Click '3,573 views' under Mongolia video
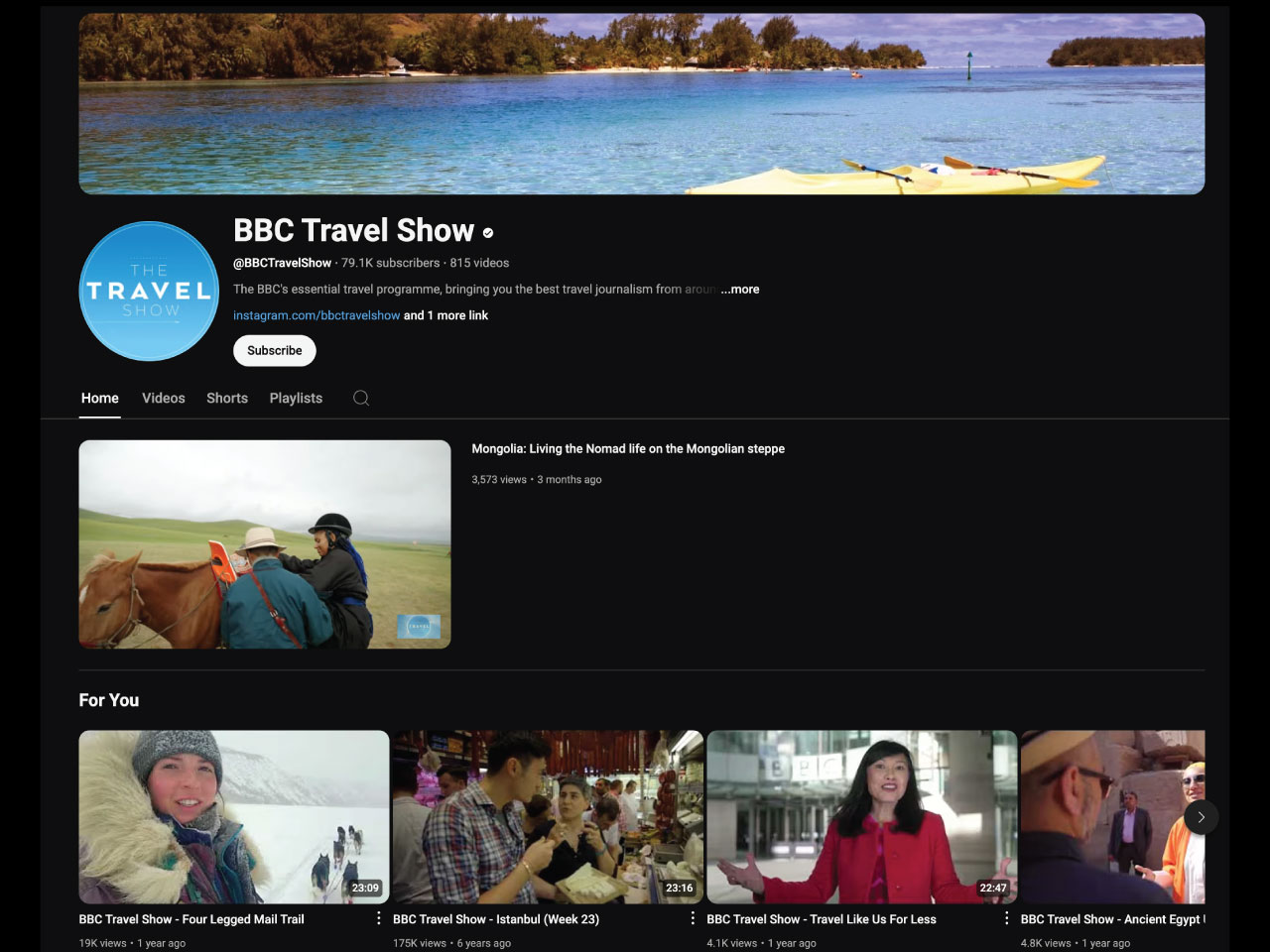The width and height of the screenshot is (1270, 952). (499, 480)
